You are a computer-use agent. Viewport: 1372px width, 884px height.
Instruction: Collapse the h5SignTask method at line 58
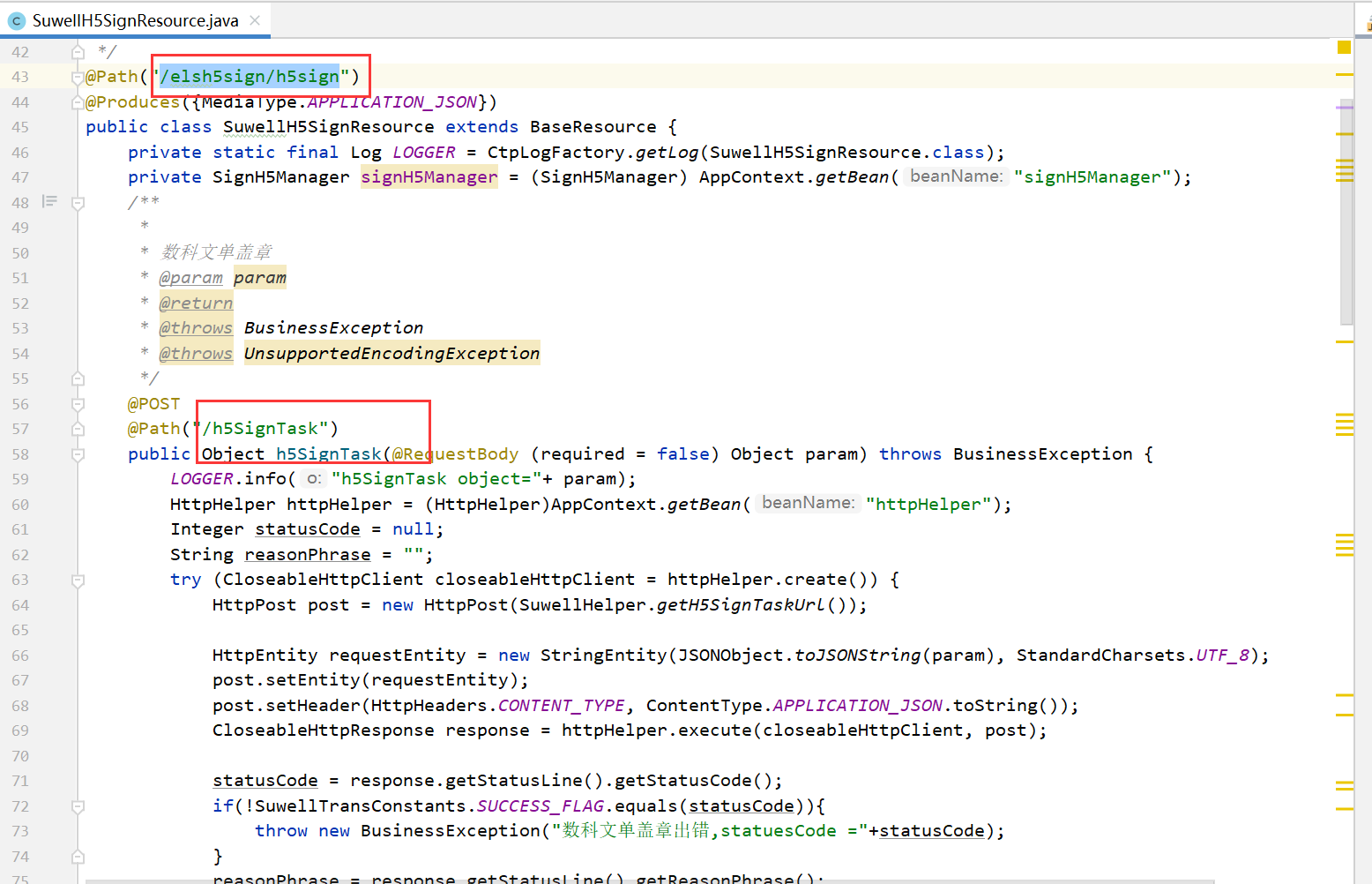point(78,454)
